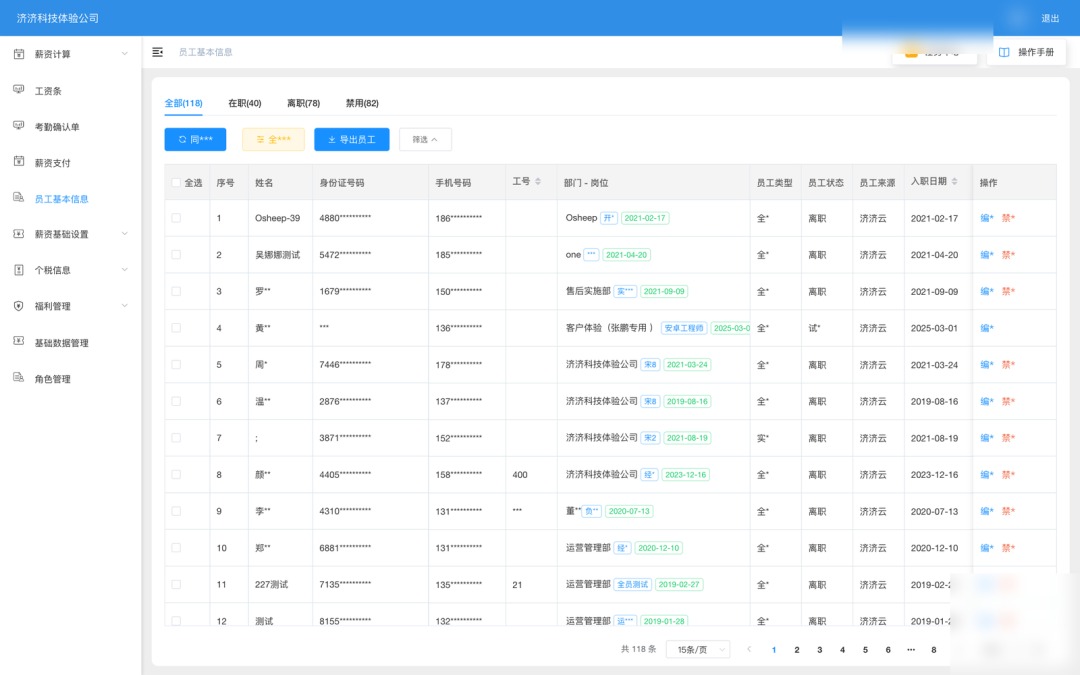The width and height of the screenshot is (1080, 675).
Task: Click the download icon on 导出员工
Action: pyautogui.click(x=332, y=139)
